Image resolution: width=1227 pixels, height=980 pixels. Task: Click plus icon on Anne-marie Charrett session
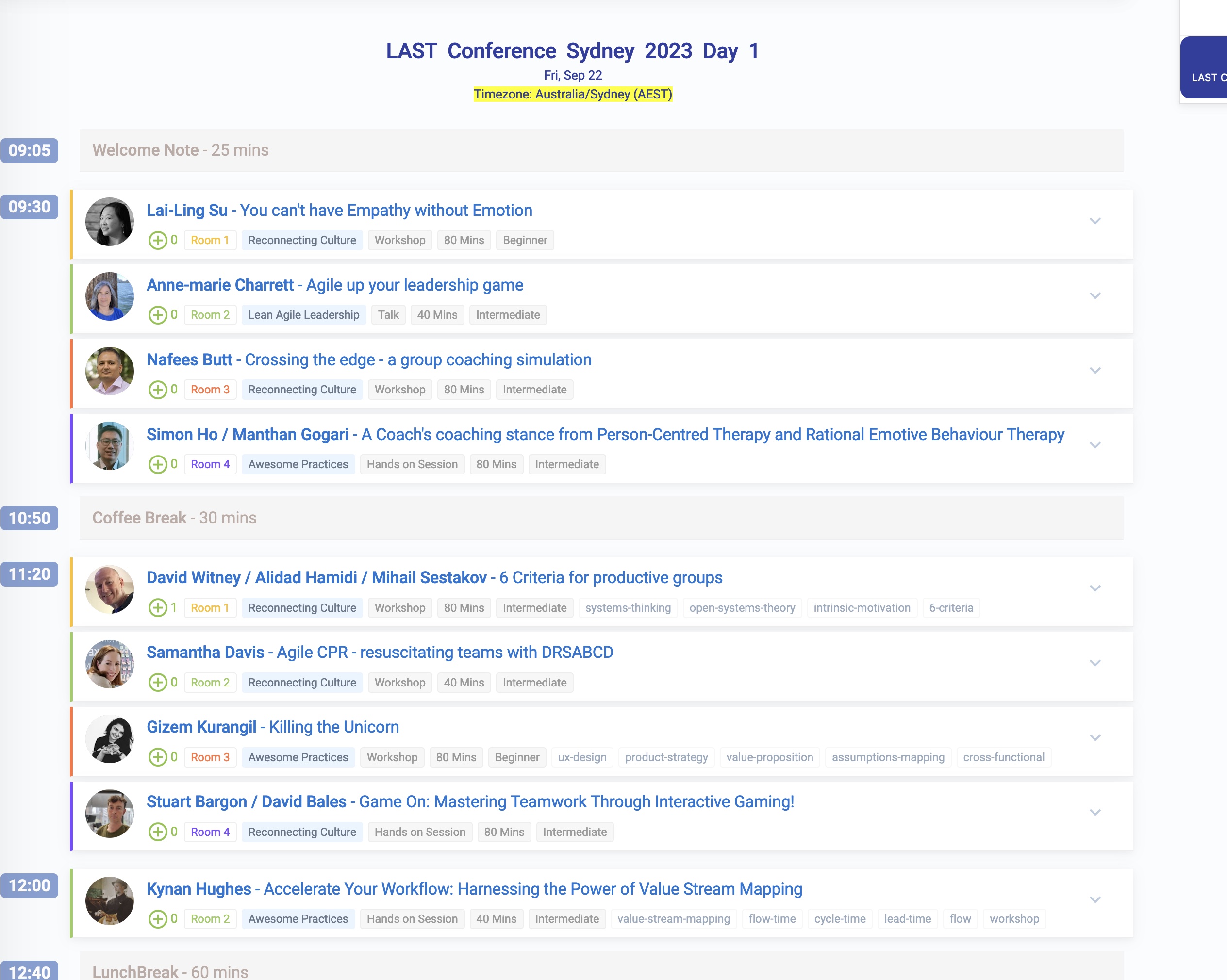tap(158, 314)
